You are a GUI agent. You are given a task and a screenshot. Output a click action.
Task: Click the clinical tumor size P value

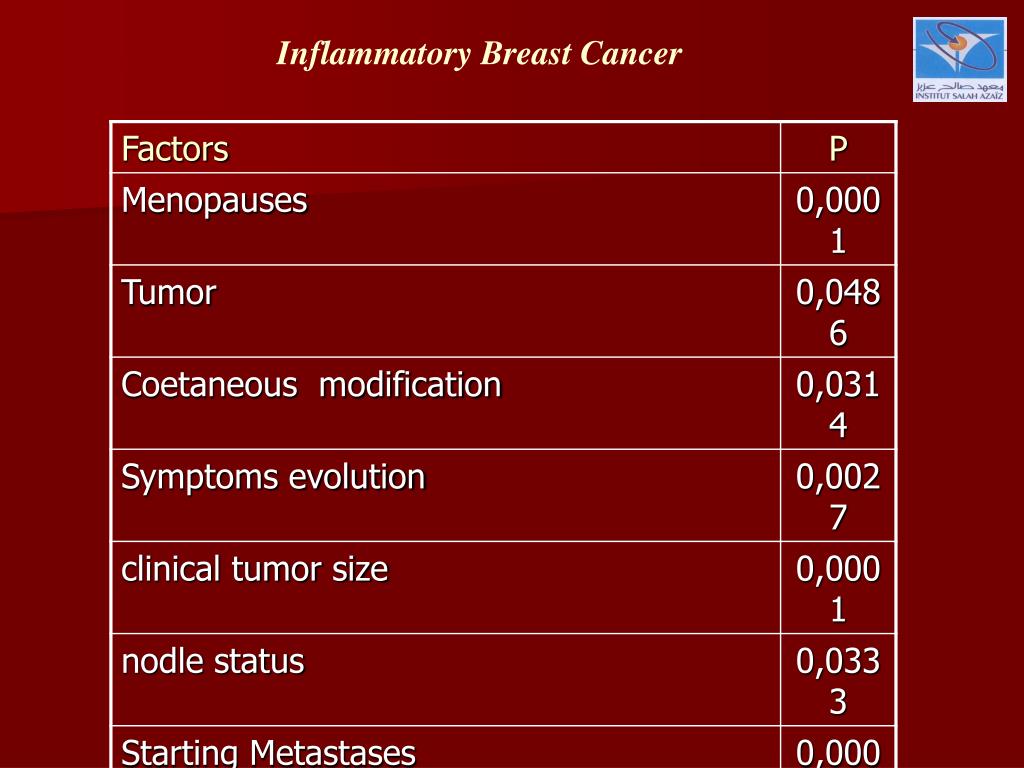(838, 588)
